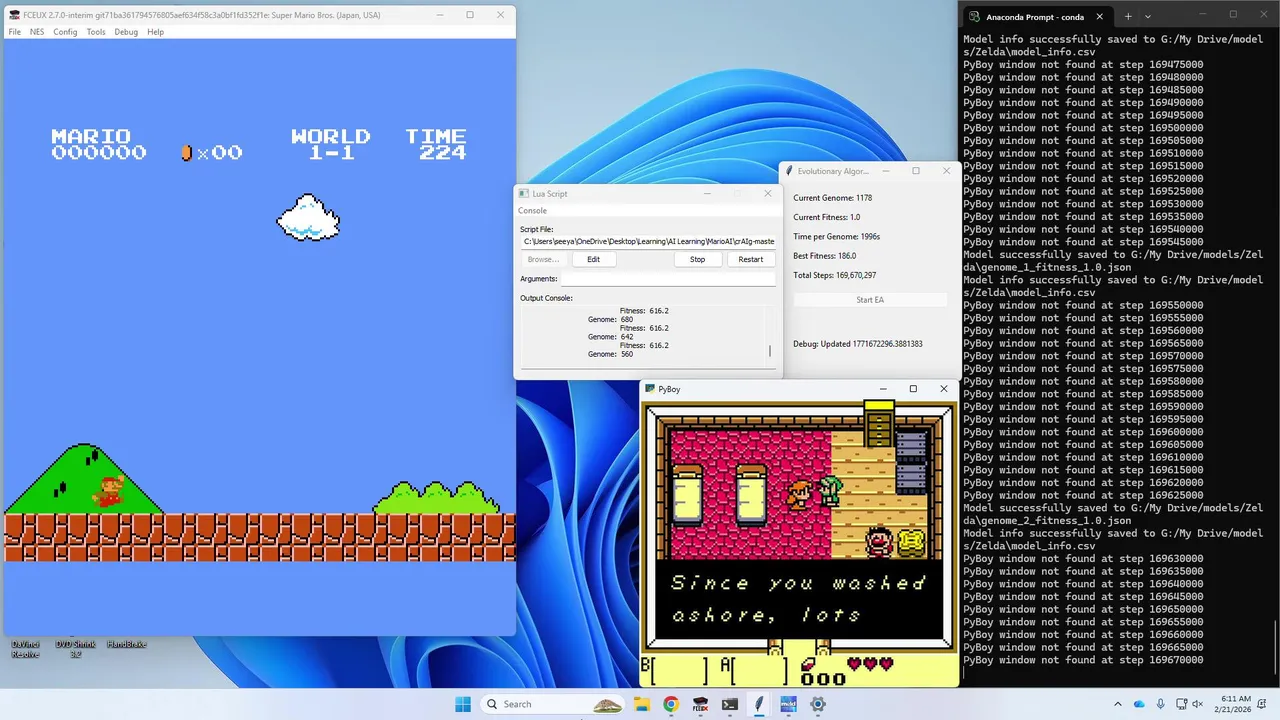Image resolution: width=1280 pixels, height=720 pixels.
Task: Click the 'Best Fitness: 186.0' label
Action: point(825,256)
